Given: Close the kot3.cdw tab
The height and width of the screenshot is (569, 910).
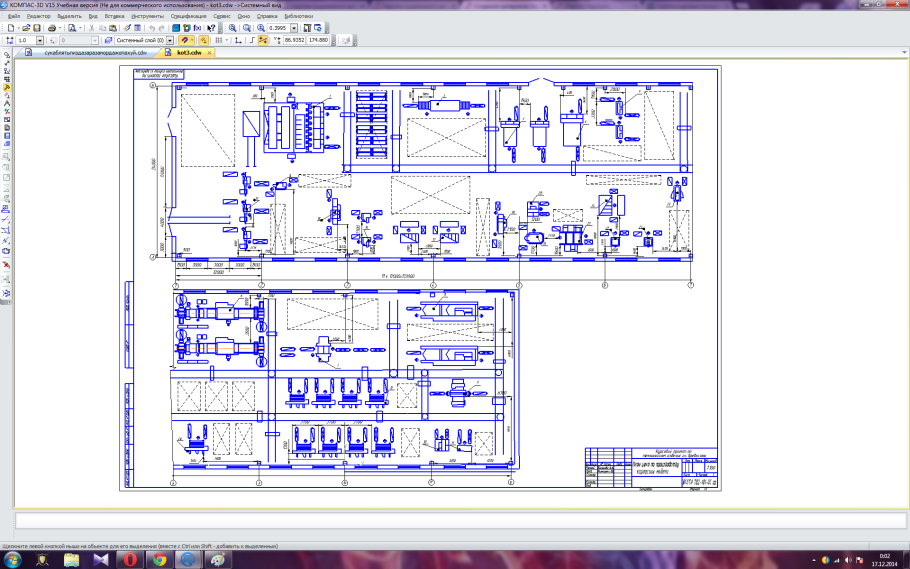Looking at the screenshot, I should point(210,51).
